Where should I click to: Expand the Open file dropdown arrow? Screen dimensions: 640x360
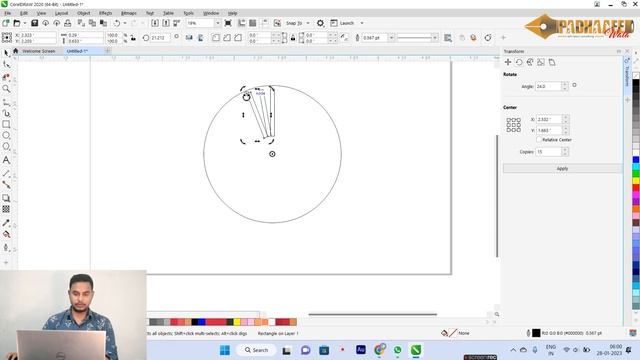tap(24, 23)
